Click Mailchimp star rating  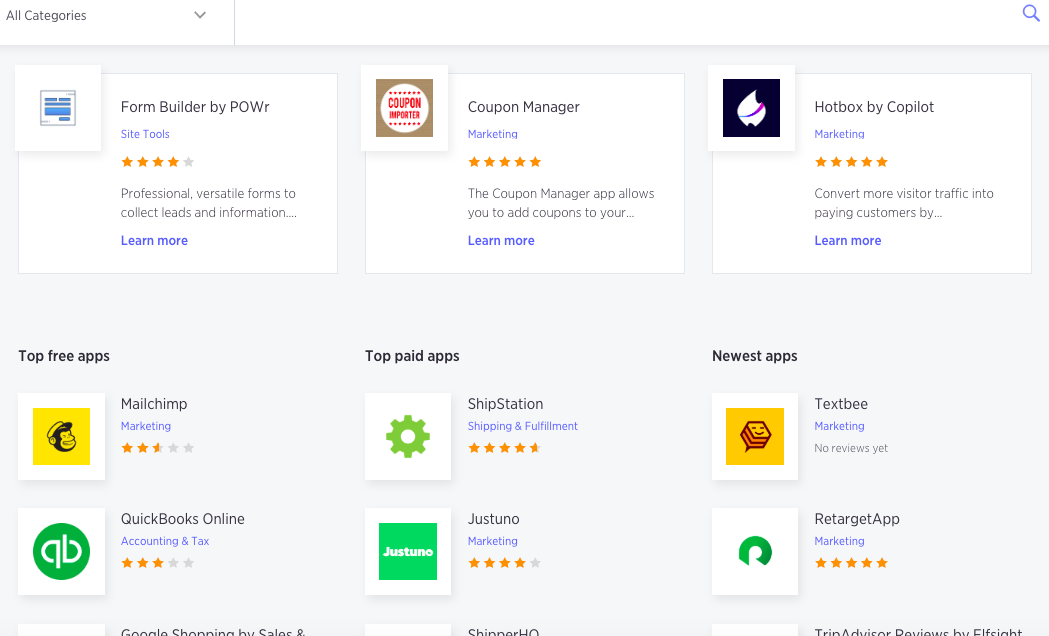pos(157,448)
